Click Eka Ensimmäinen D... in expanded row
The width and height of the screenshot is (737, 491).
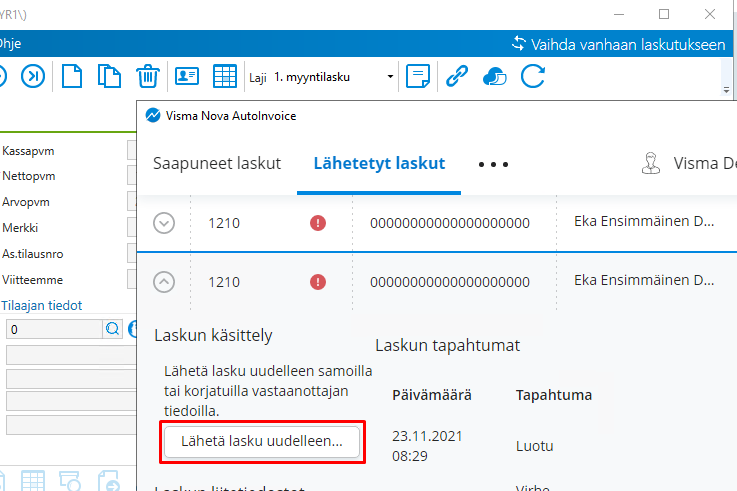[644, 280]
